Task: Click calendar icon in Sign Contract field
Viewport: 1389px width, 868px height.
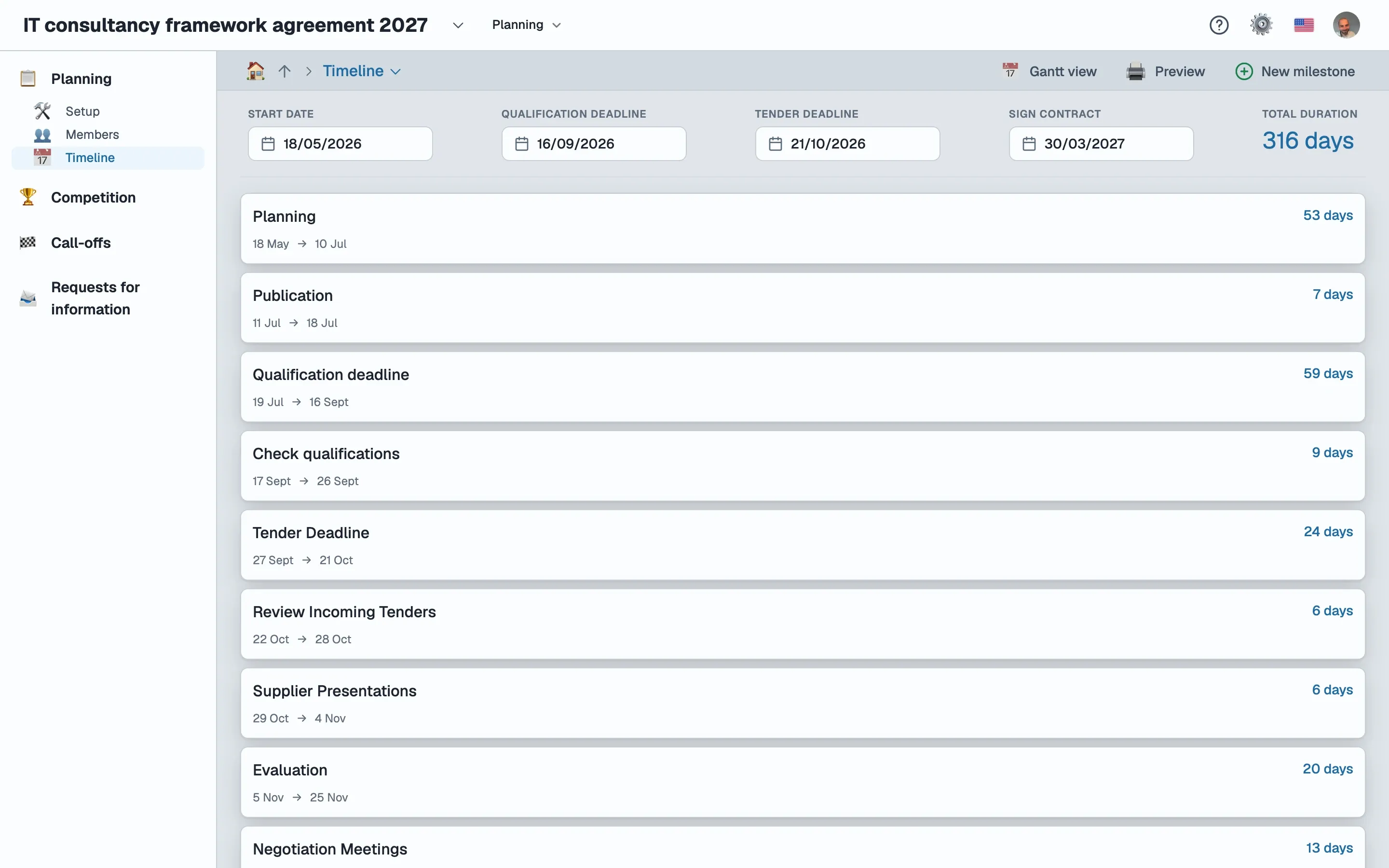Action: (1029, 144)
